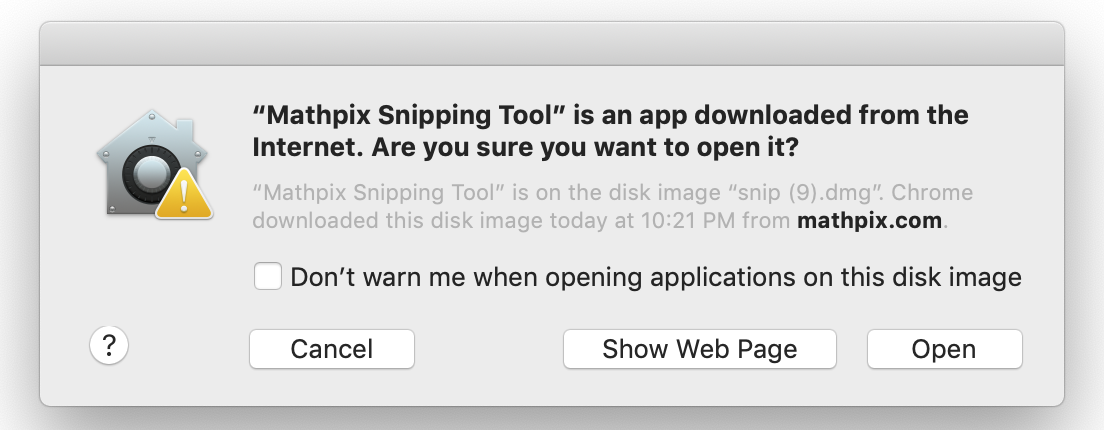
Task: Click the bold mathpix.com source text
Action: point(870,220)
